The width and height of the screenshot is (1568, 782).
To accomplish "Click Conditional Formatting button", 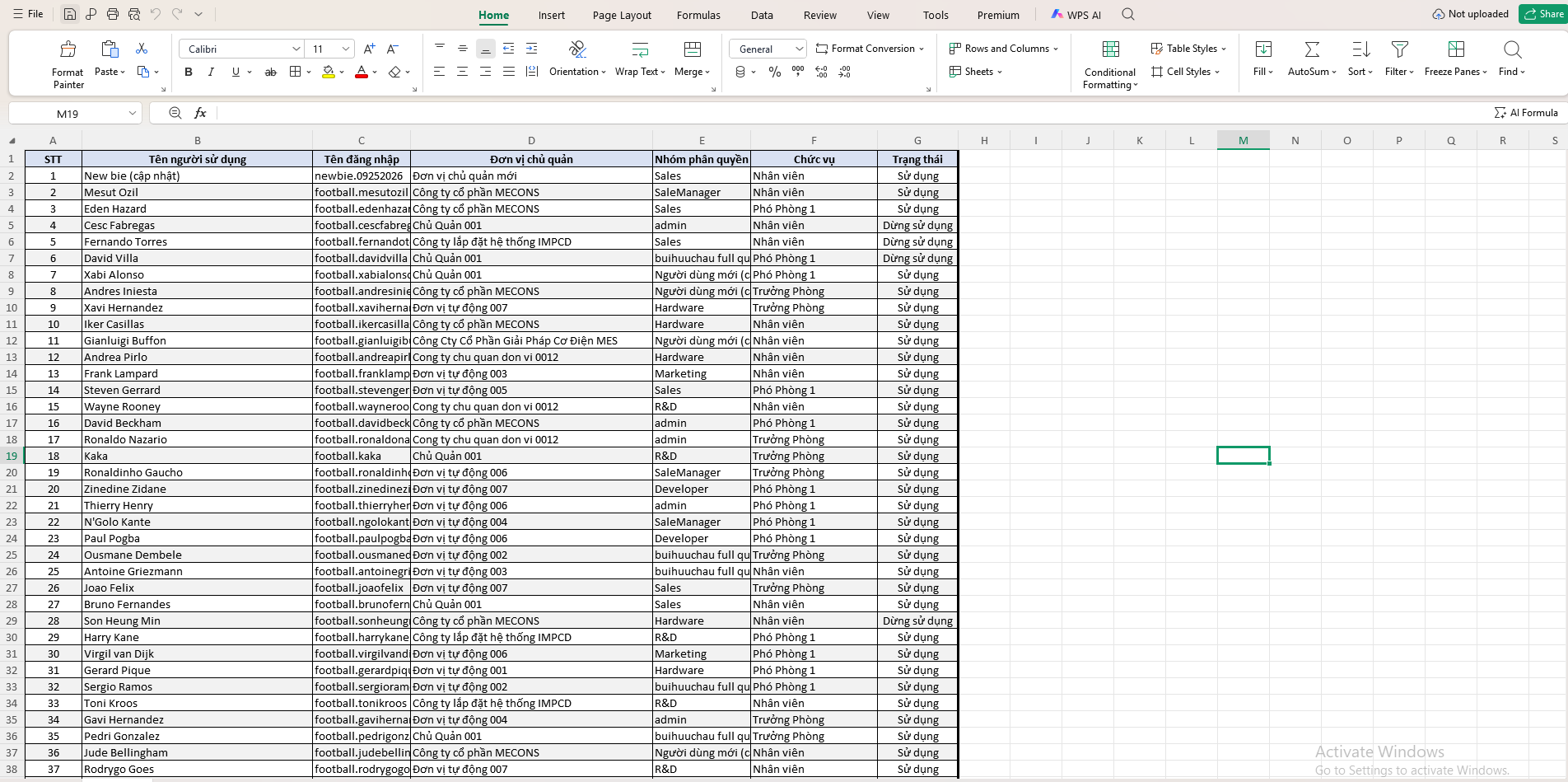I will tap(1110, 64).
